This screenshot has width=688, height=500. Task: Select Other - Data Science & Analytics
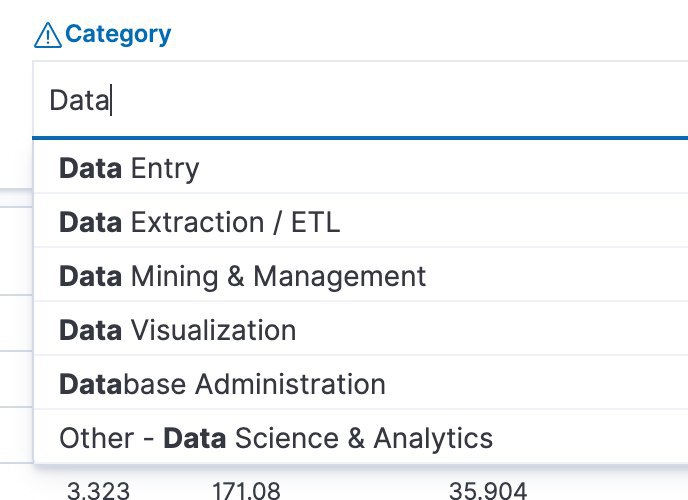(360, 438)
